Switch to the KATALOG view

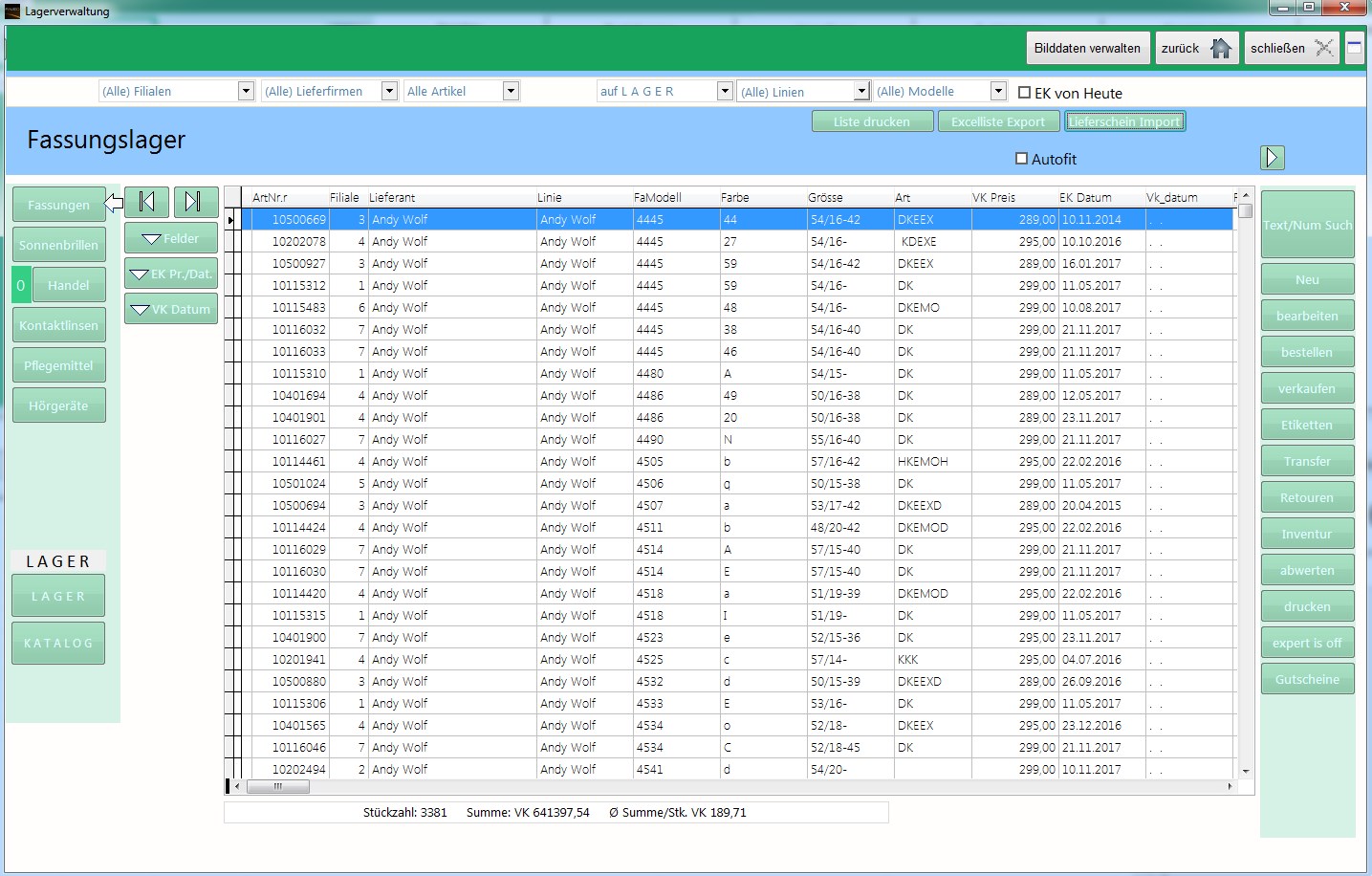58,643
